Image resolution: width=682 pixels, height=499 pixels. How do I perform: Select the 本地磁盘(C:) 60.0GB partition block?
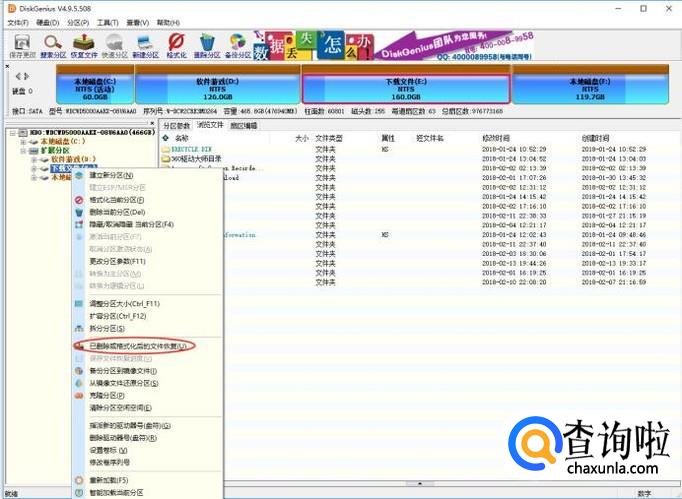[x=95, y=84]
